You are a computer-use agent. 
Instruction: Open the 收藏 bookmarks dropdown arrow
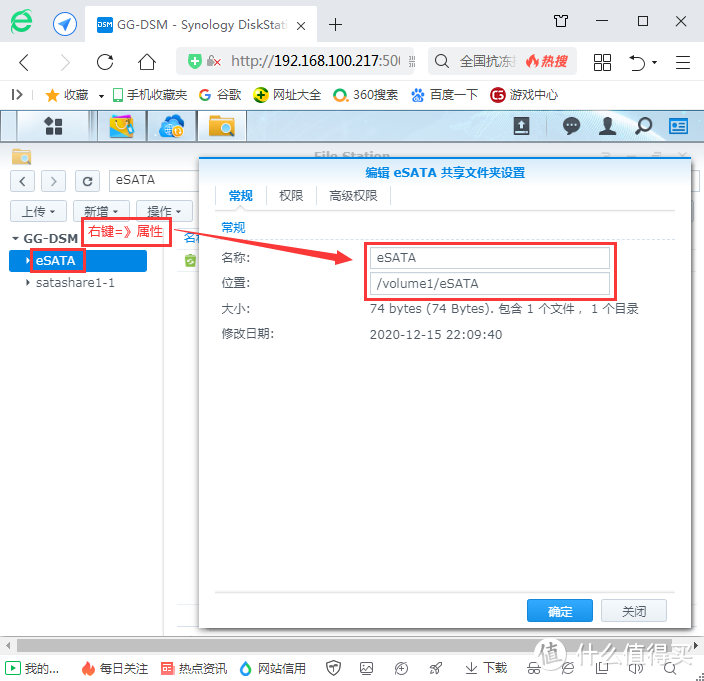[x=101, y=96]
